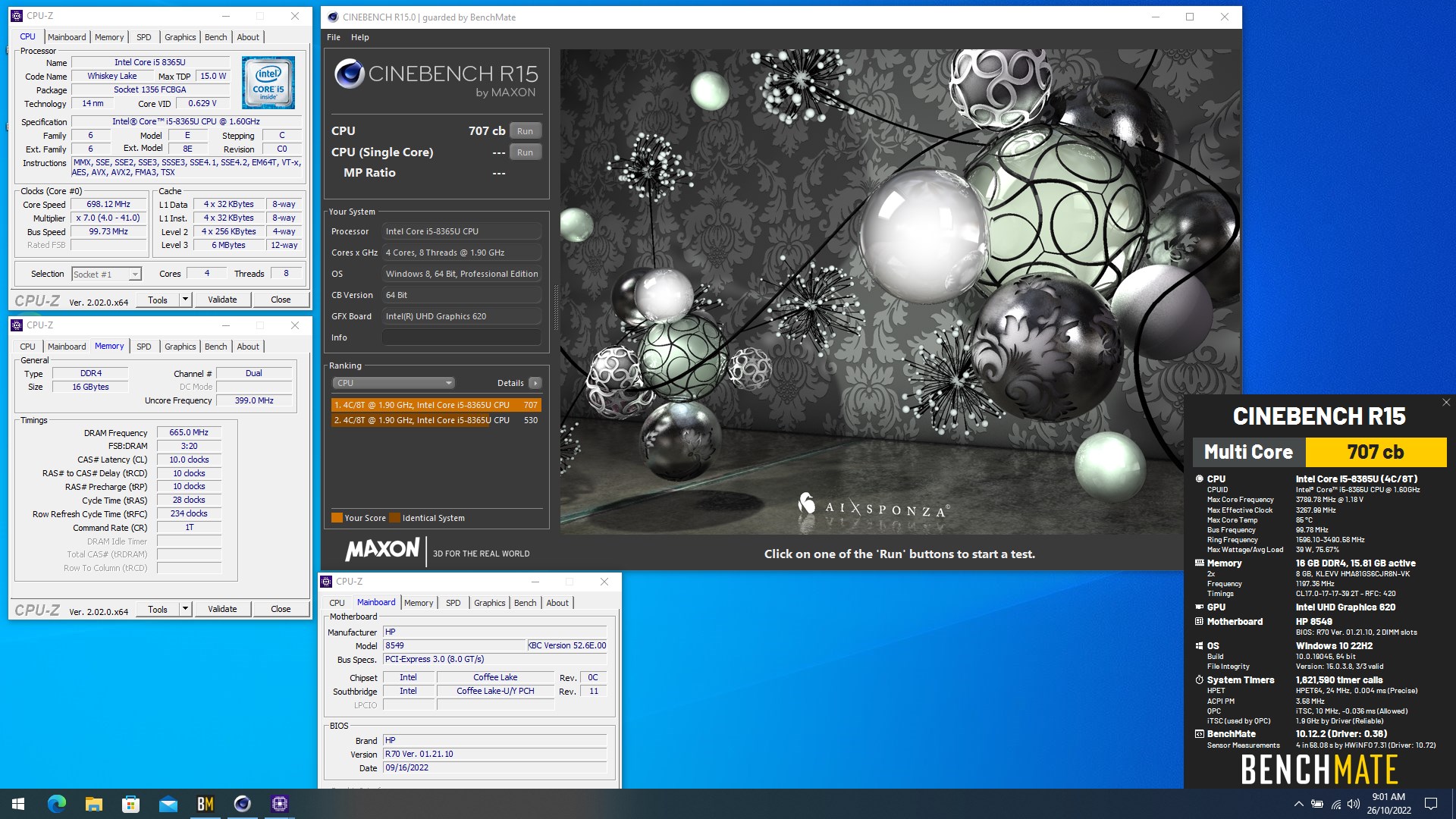Click the rendered benchmark scene image

point(899,292)
